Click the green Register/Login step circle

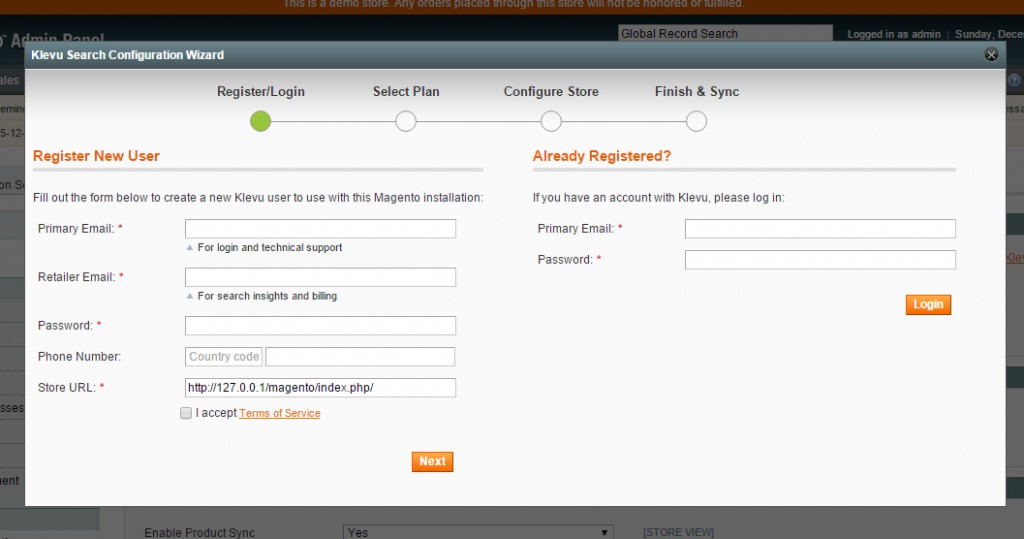pyautogui.click(x=260, y=121)
